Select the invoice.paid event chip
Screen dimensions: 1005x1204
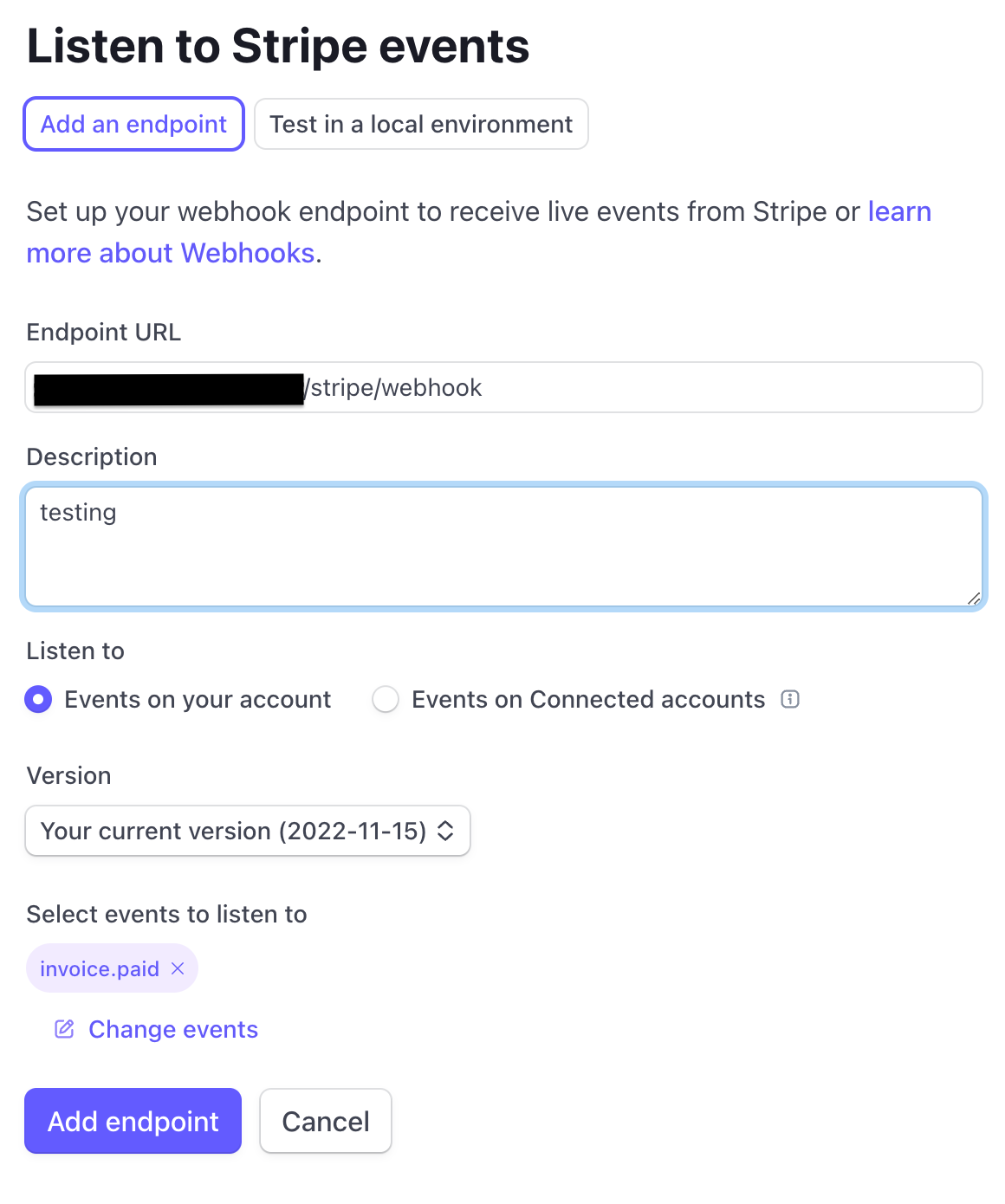coord(100,968)
